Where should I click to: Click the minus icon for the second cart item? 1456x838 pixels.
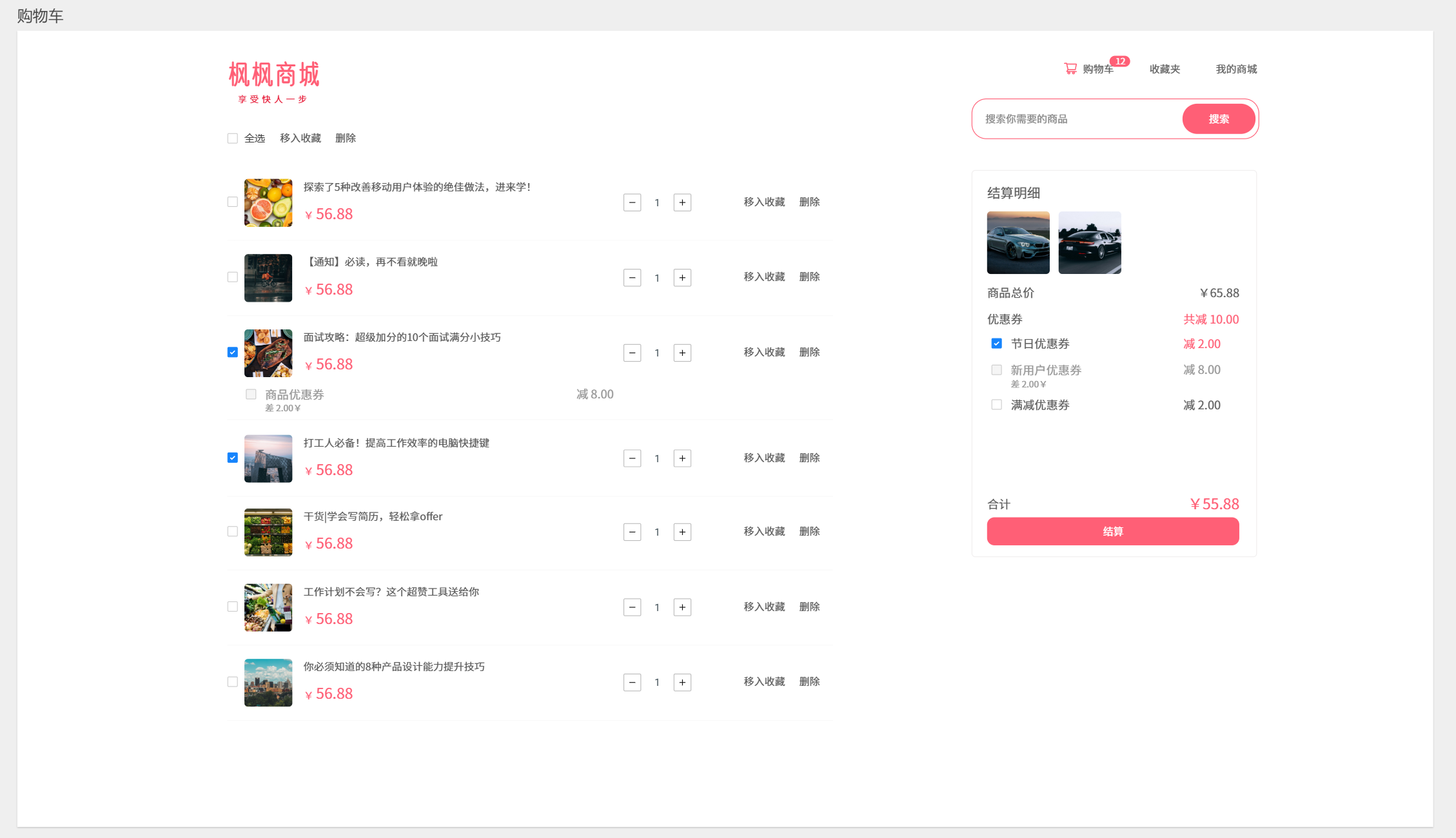(x=632, y=278)
